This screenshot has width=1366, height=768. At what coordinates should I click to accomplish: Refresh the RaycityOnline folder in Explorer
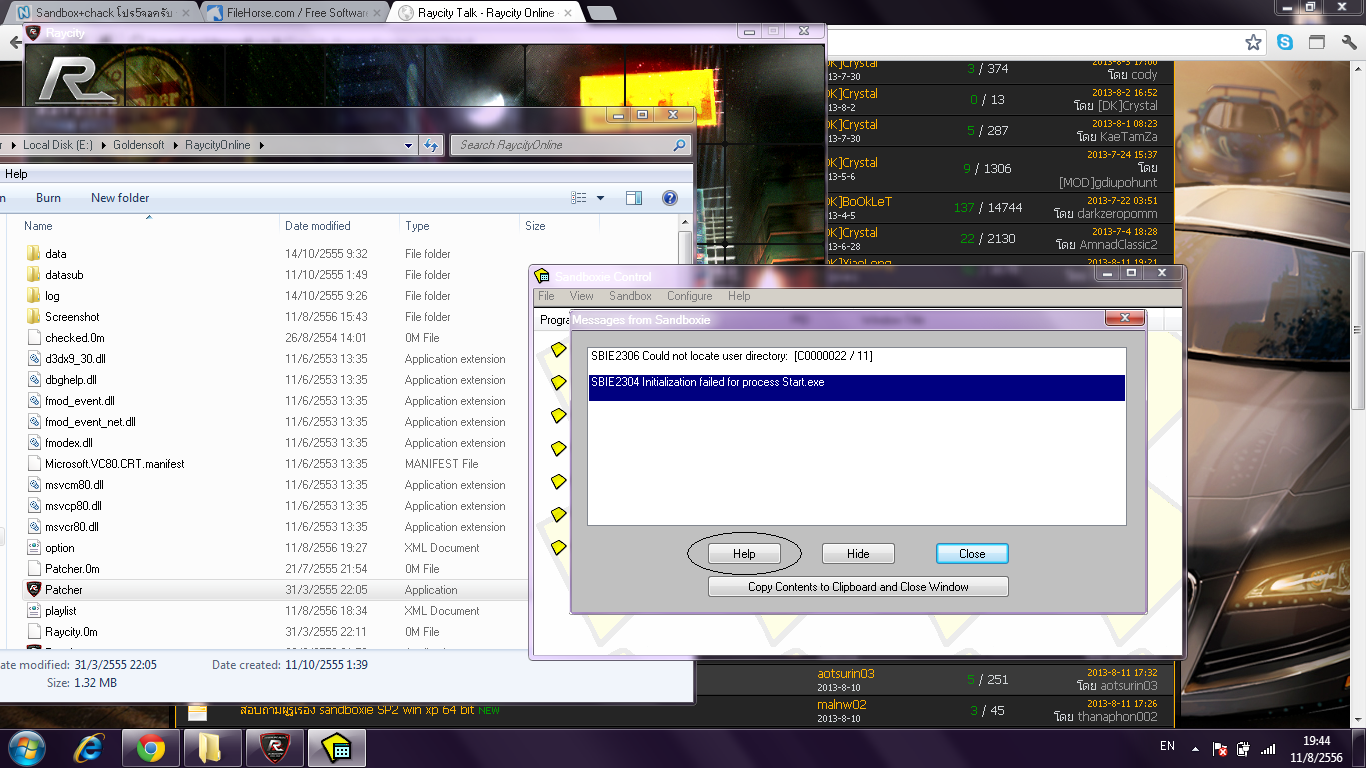[x=431, y=145]
